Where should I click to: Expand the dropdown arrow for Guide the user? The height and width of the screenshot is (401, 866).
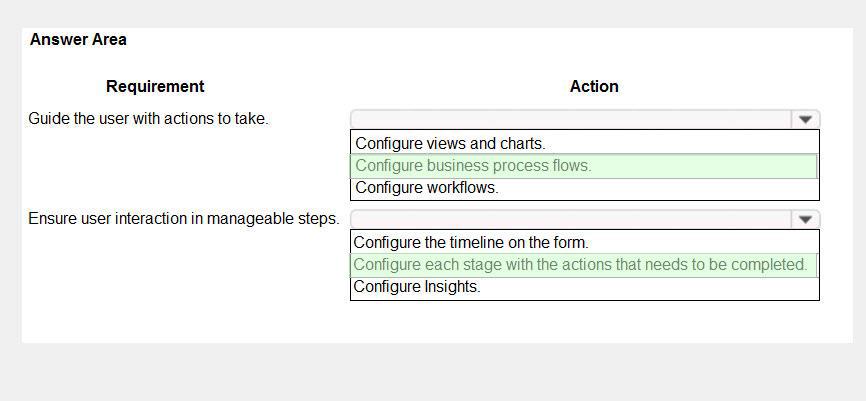[x=805, y=119]
